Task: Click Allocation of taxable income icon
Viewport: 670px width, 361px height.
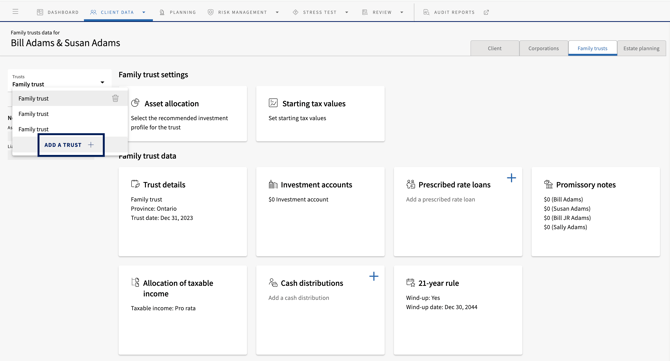Action: pyautogui.click(x=135, y=282)
